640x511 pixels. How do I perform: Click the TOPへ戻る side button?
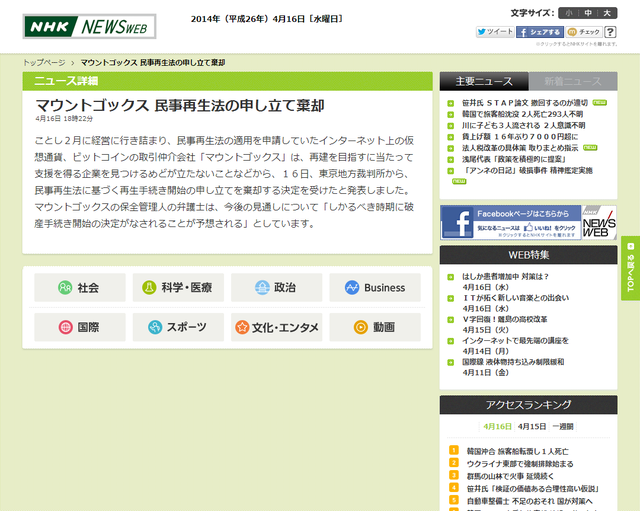(630, 268)
